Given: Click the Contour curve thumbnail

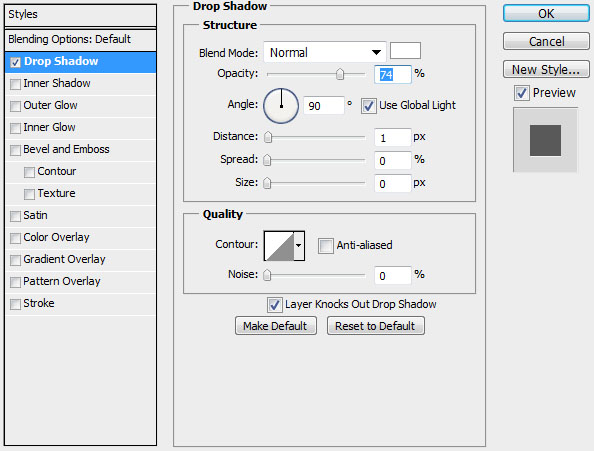Looking at the screenshot, I should point(279,246).
